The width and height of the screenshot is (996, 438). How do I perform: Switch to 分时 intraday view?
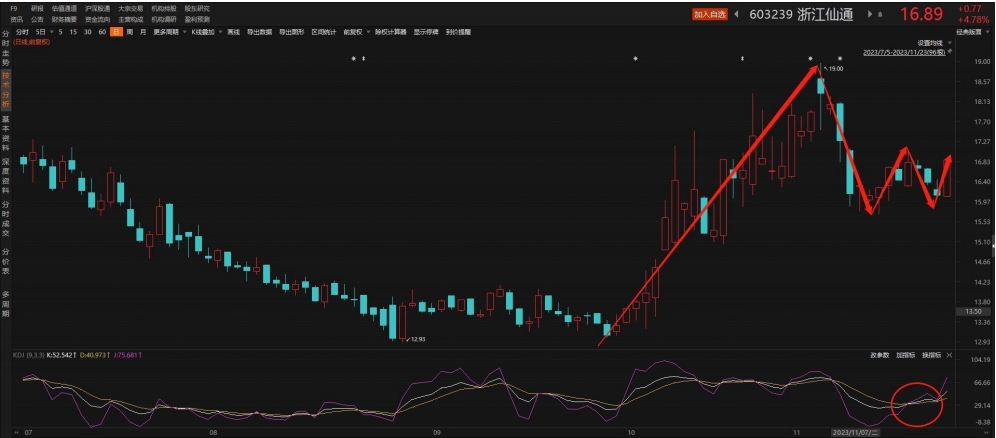[22, 32]
